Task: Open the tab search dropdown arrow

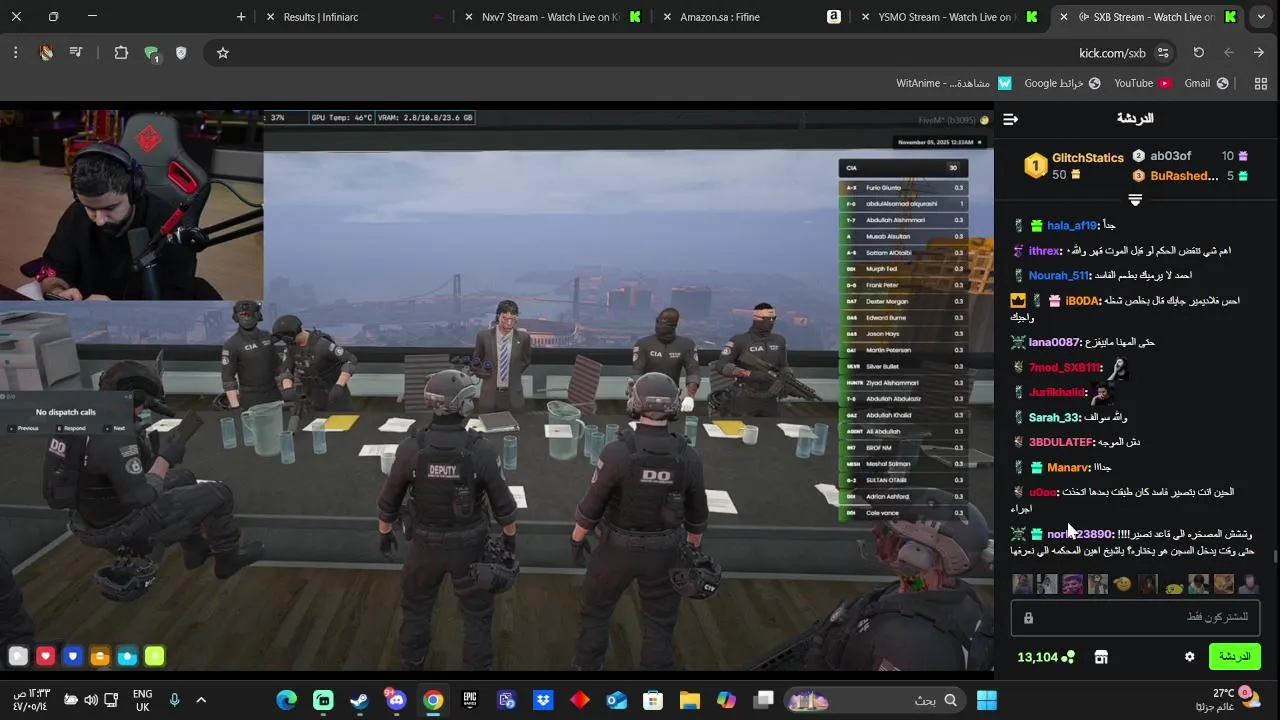Action: (1259, 17)
